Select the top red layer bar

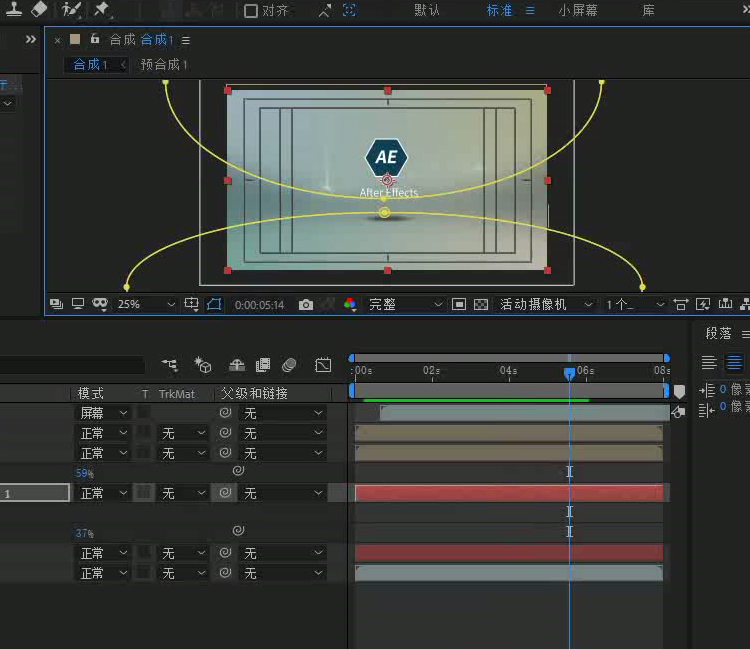509,493
